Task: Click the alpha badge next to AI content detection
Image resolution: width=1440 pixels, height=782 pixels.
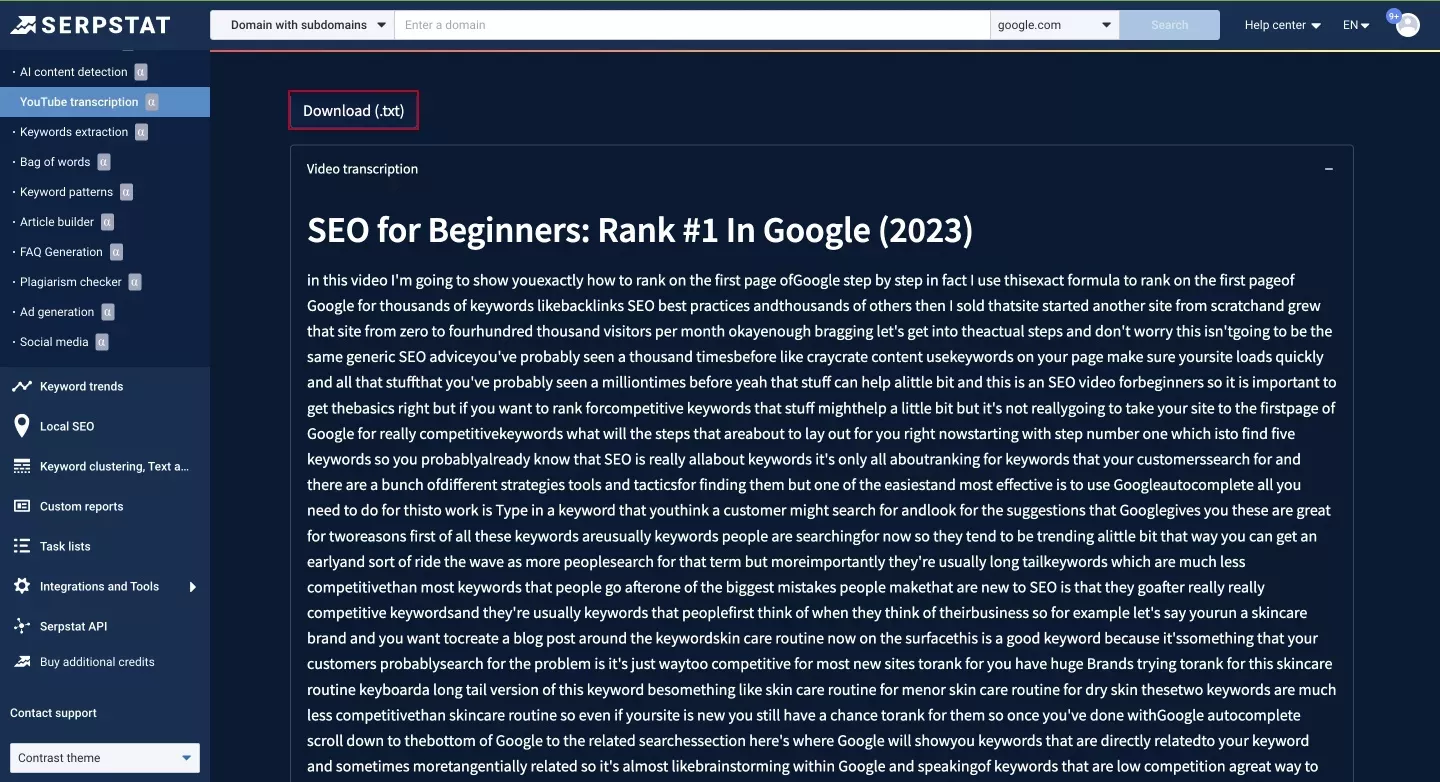Action: click(141, 72)
